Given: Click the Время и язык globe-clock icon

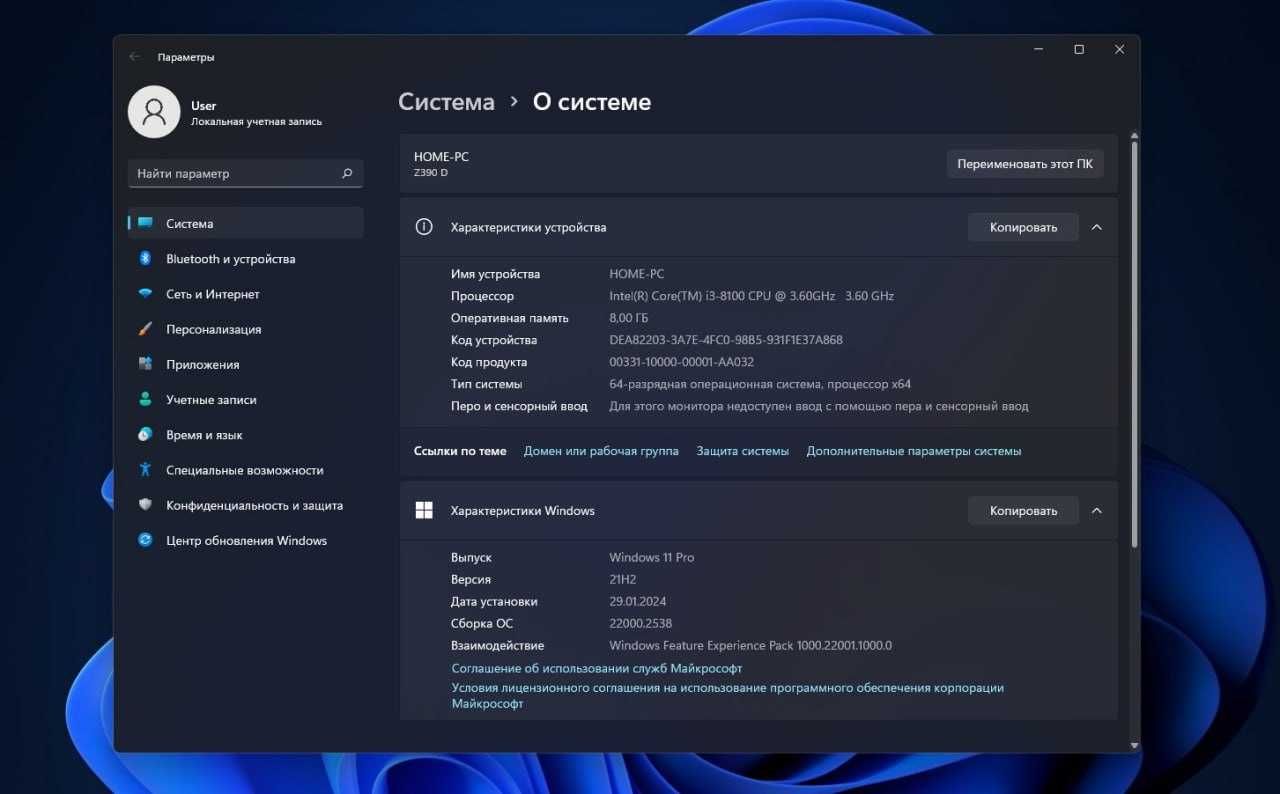Looking at the screenshot, I should 145,435.
